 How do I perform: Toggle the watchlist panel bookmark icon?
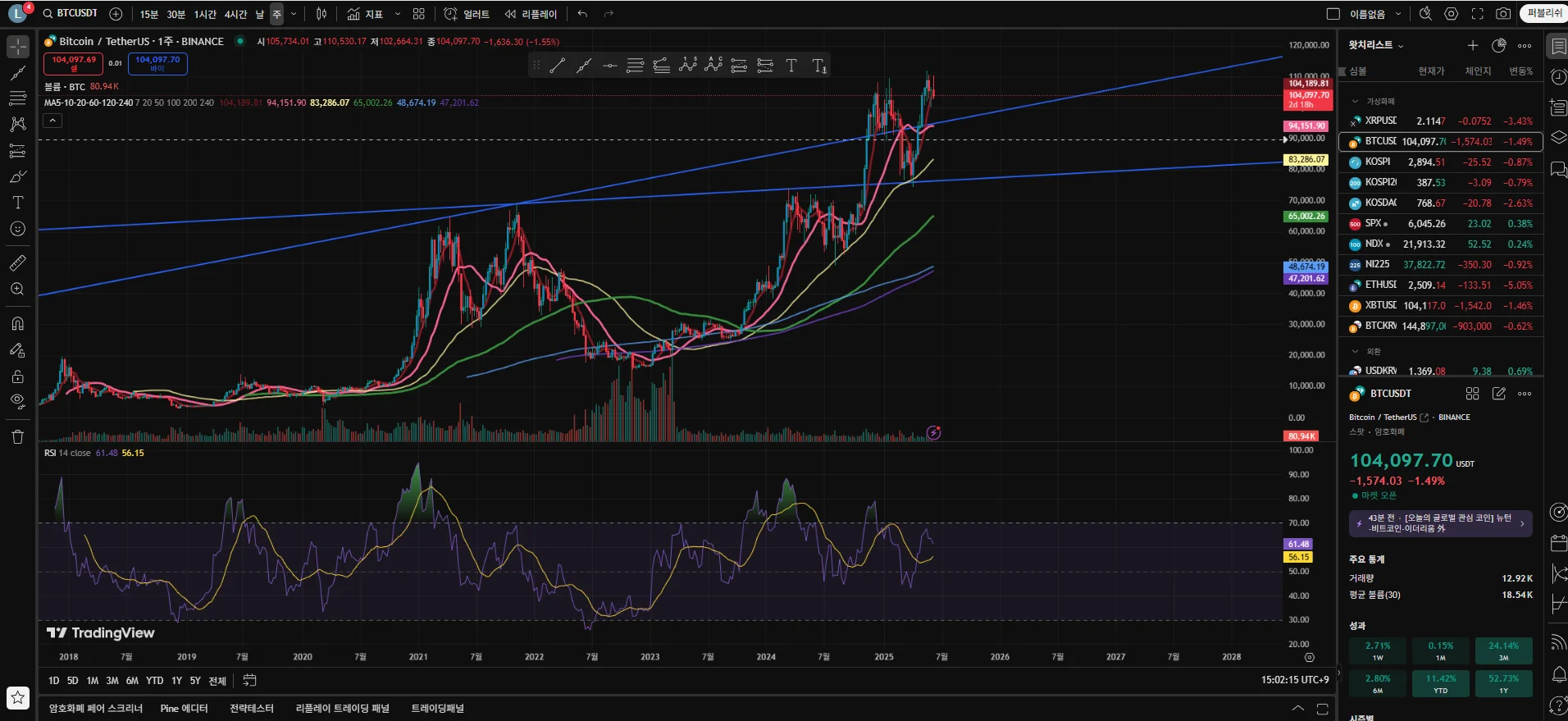point(1558,46)
